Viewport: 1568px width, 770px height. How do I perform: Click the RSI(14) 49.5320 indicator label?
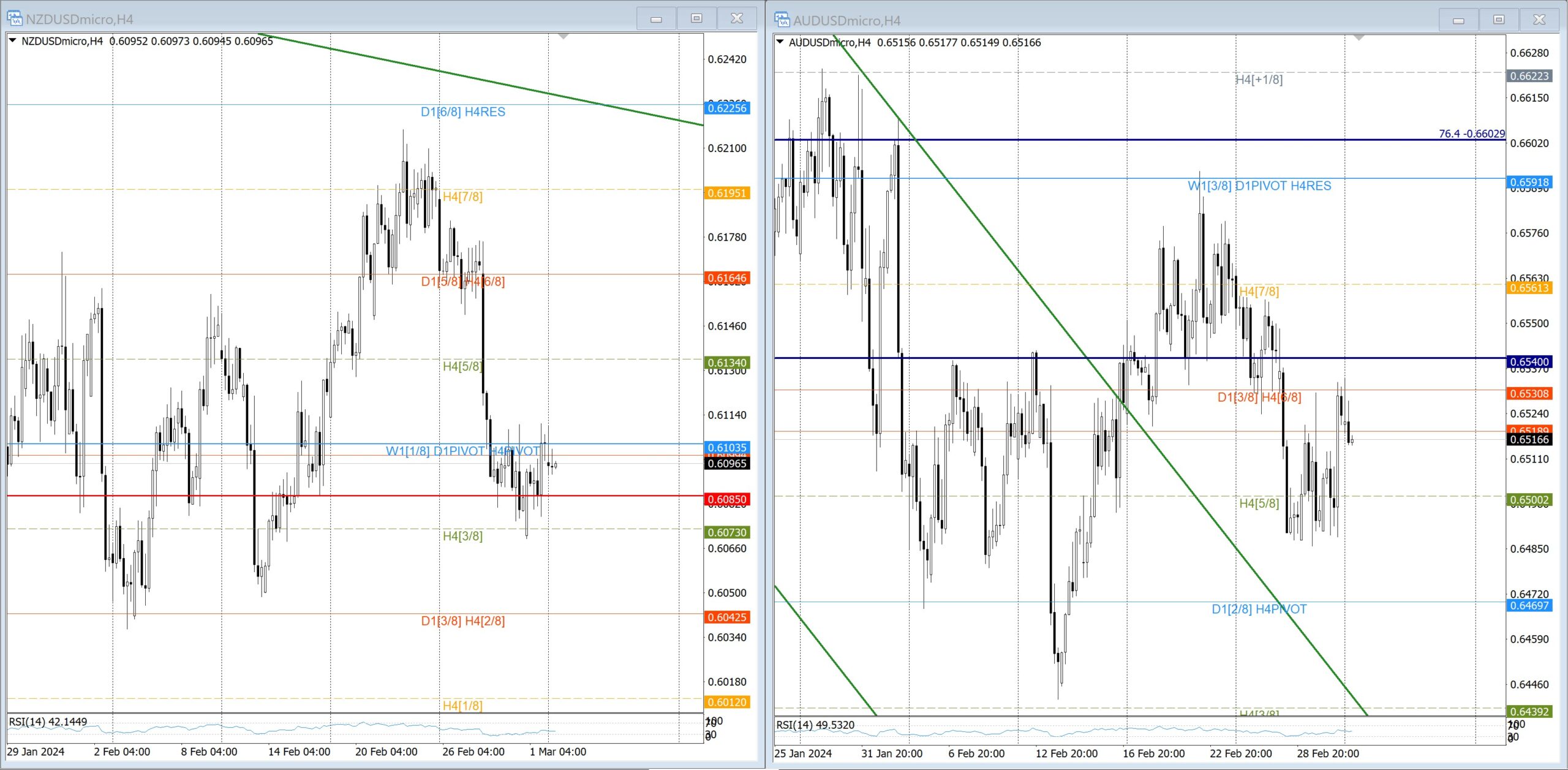pyautogui.click(x=815, y=725)
